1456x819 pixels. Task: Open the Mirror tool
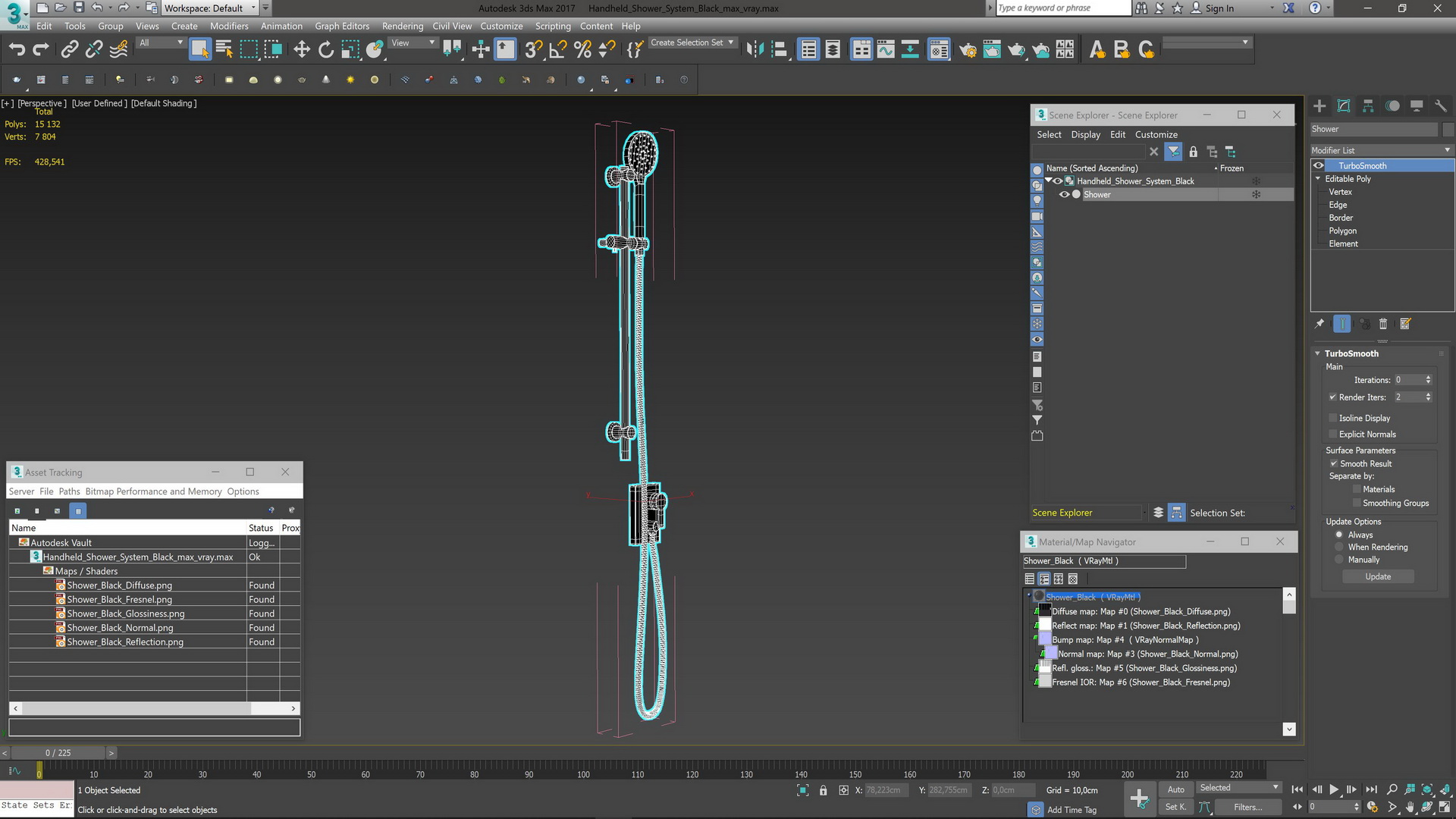coord(754,49)
